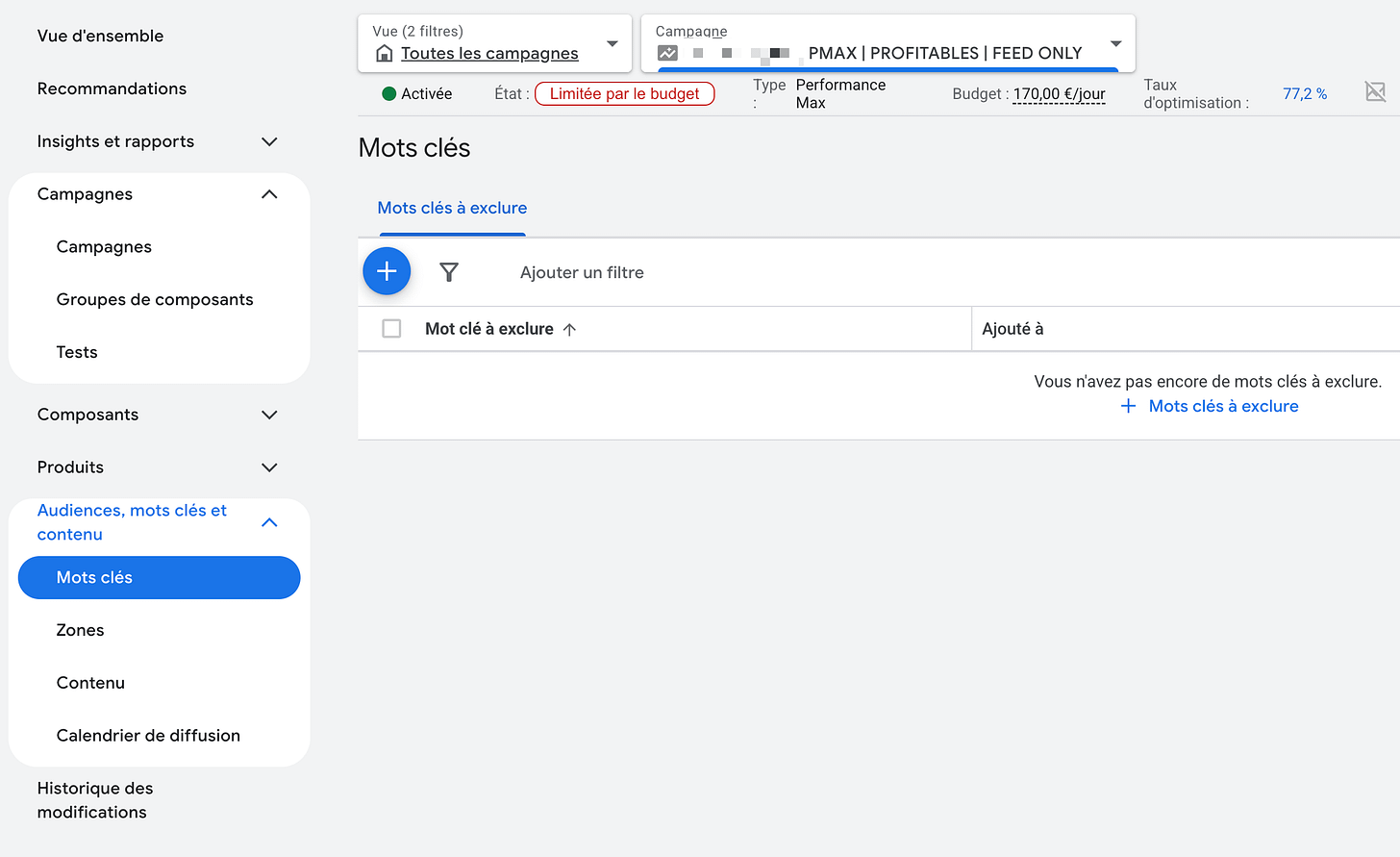Click the PMAX | PROFITABLES | FEED ONLY campaign name
The image size is (1400, 857).
click(945, 53)
